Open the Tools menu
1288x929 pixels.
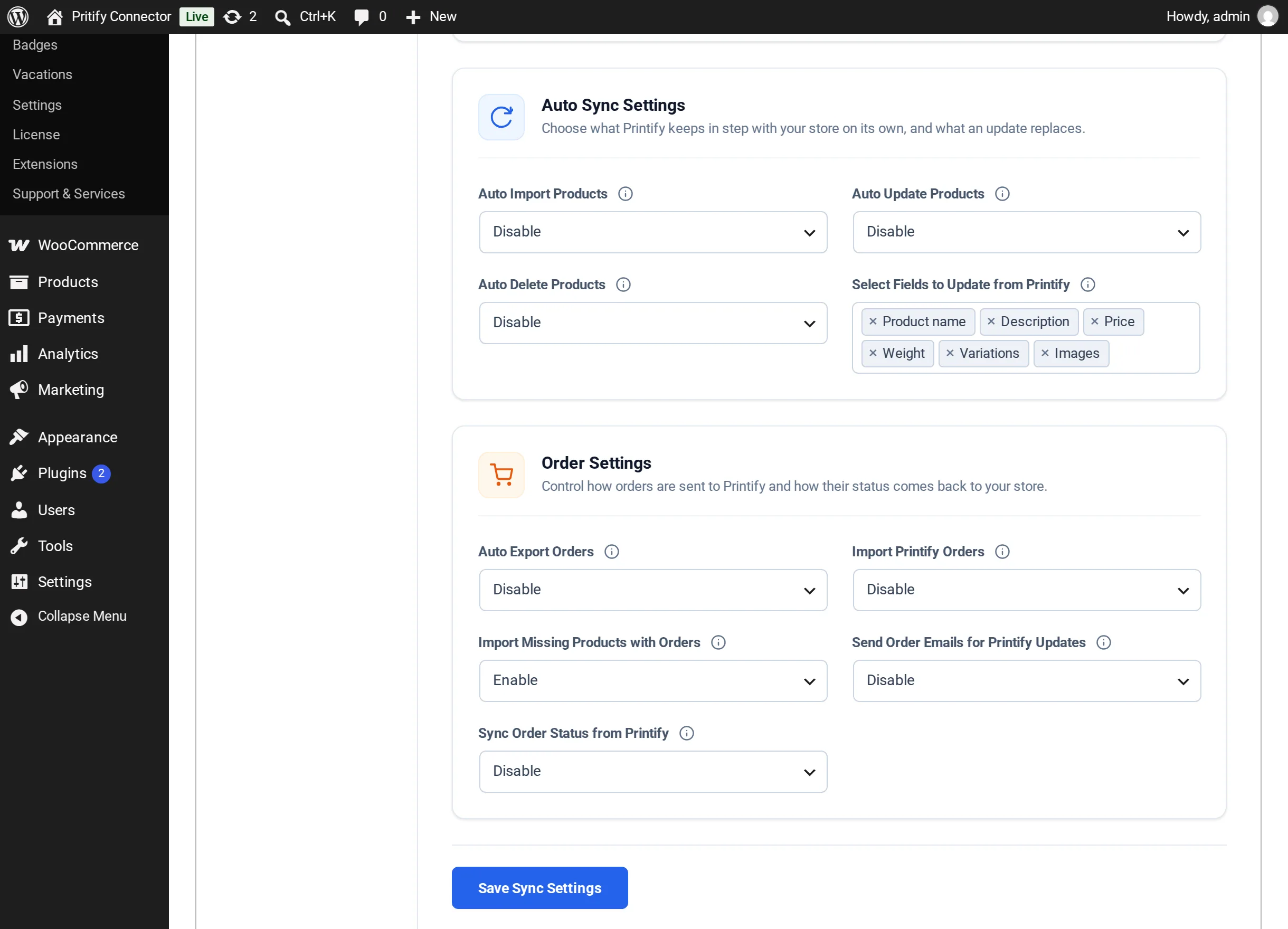(84, 546)
